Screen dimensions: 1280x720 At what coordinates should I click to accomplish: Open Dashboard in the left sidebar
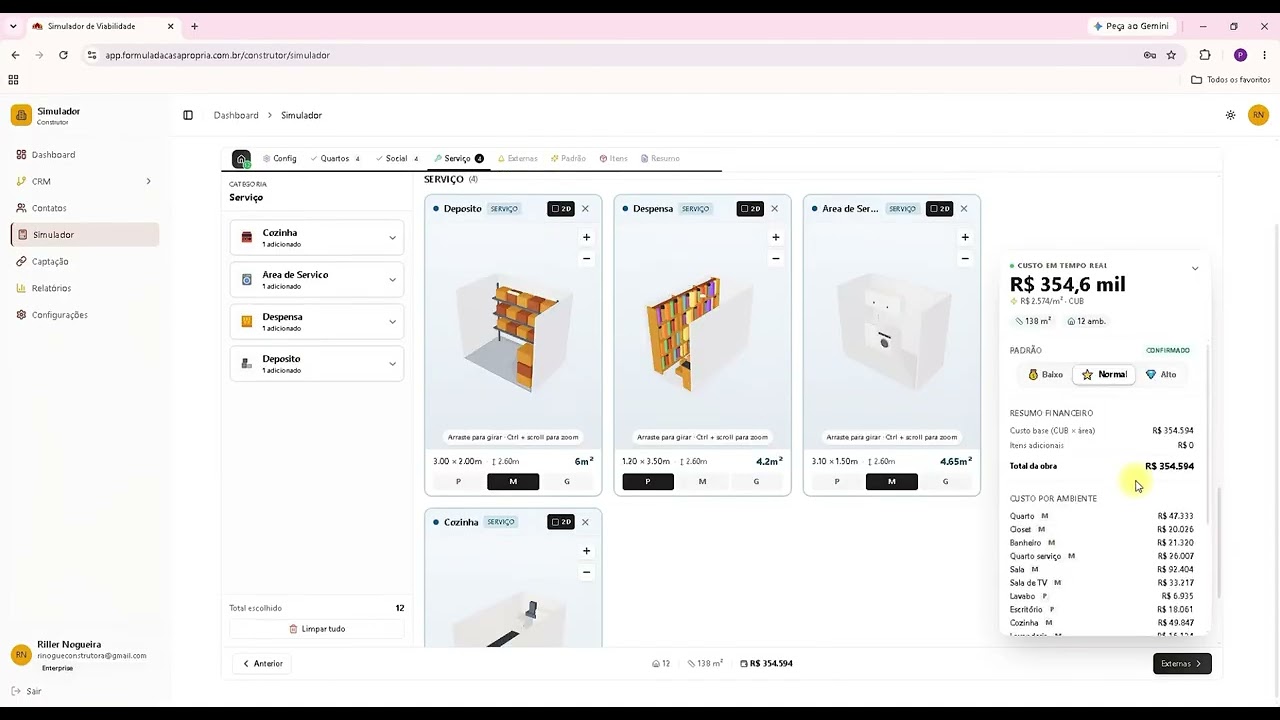(x=84, y=155)
